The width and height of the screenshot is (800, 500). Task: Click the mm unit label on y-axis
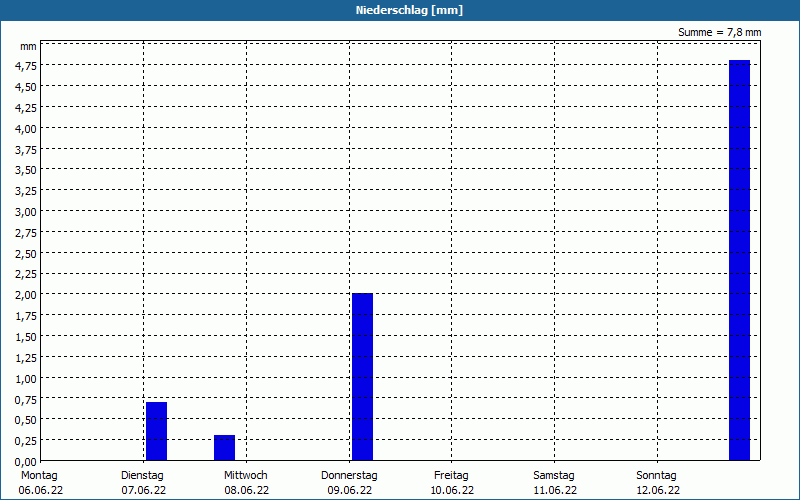click(28, 46)
